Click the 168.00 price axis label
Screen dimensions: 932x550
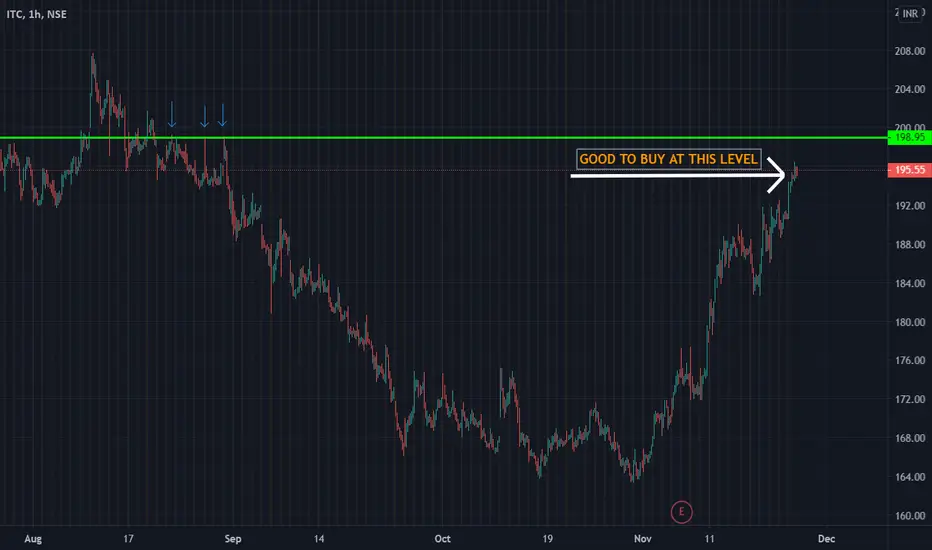point(909,438)
